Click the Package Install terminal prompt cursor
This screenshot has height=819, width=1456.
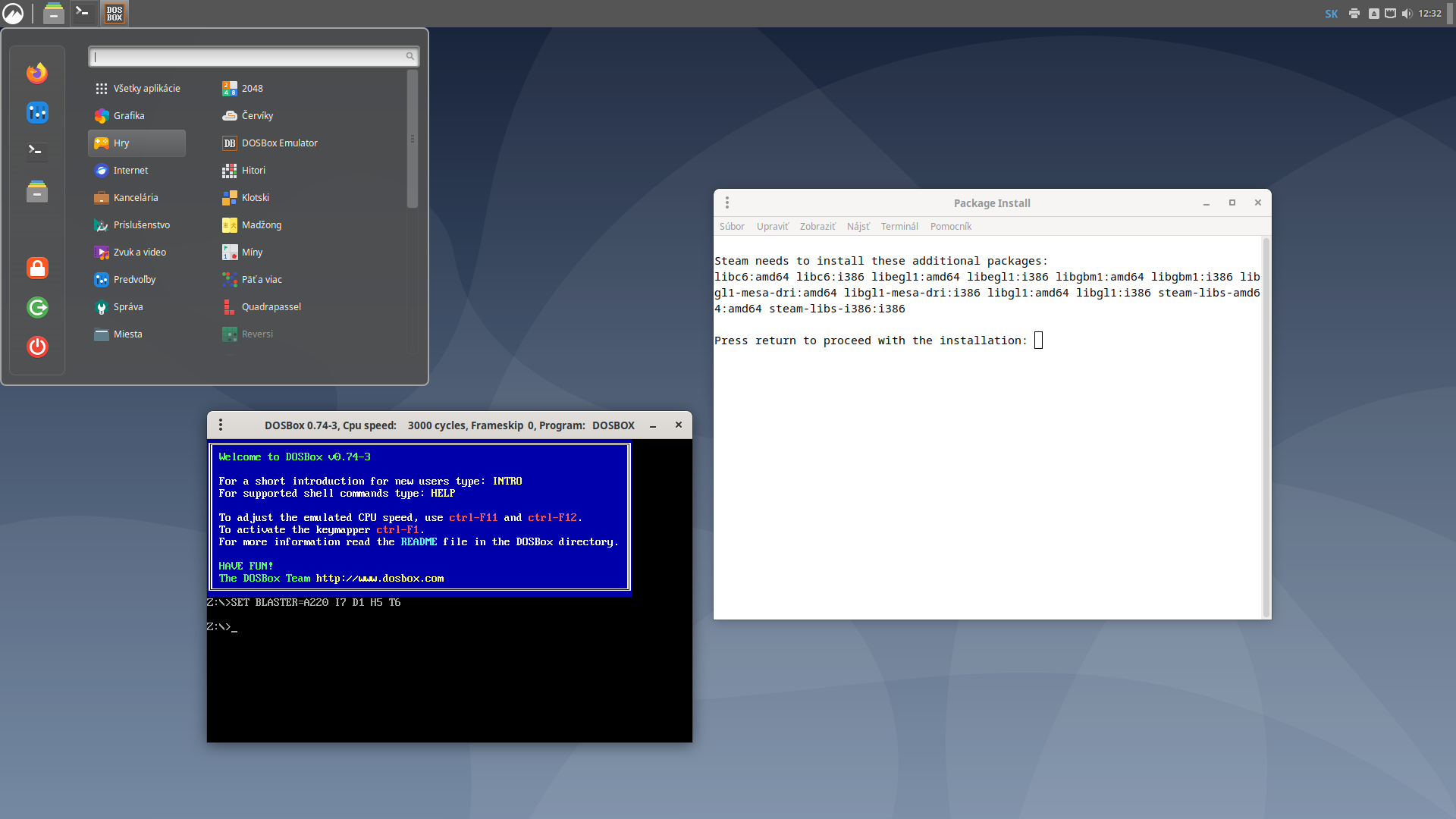[x=1038, y=340]
